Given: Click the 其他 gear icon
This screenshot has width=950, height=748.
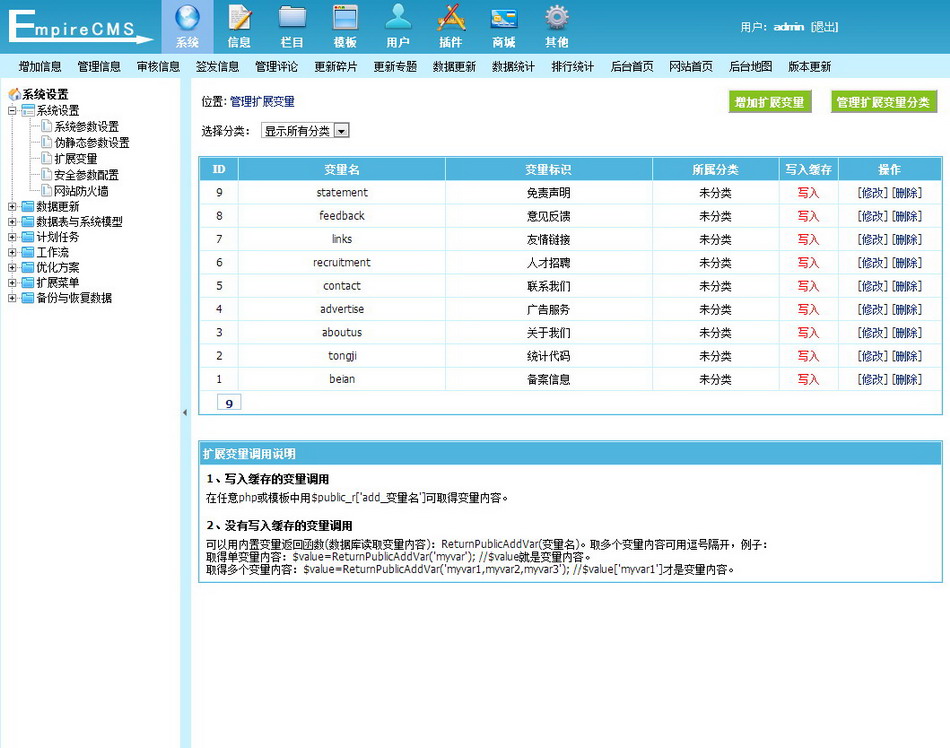Looking at the screenshot, I should [557, 18].
